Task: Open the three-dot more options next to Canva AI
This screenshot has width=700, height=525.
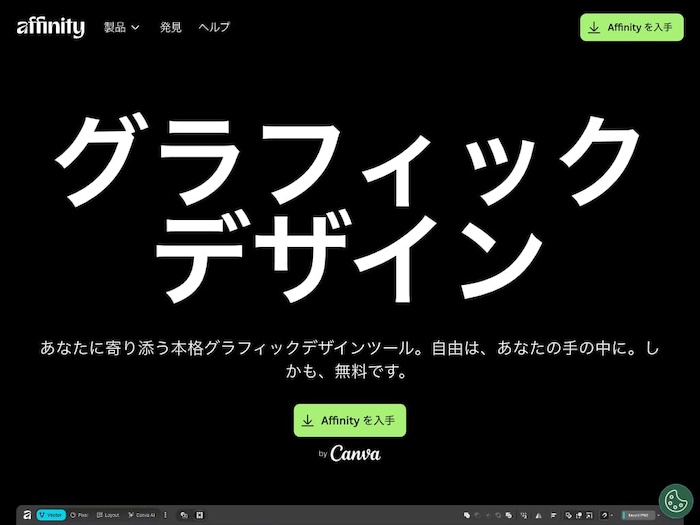Action: 165,515
